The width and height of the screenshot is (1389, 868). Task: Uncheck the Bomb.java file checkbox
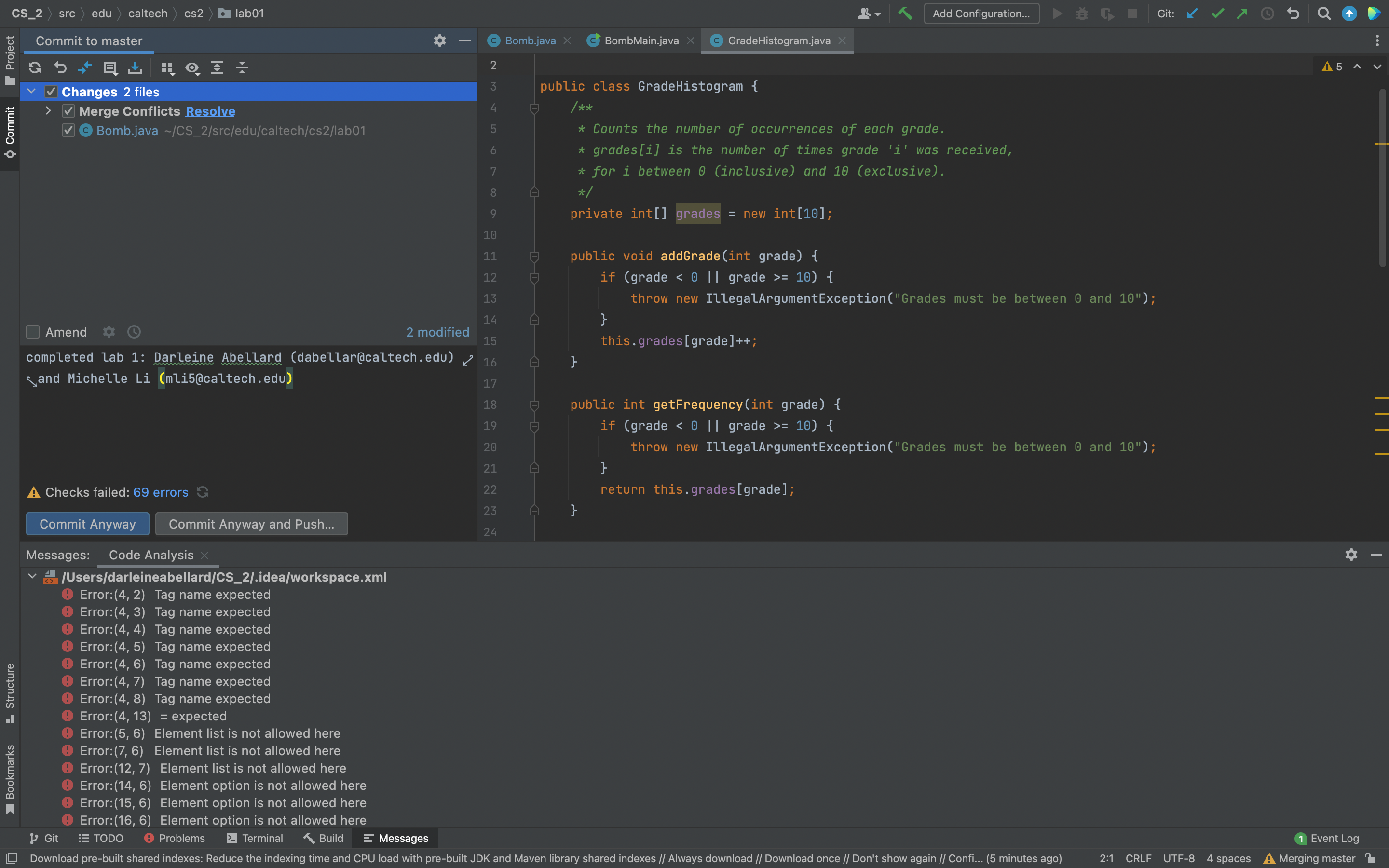[68, 130]
